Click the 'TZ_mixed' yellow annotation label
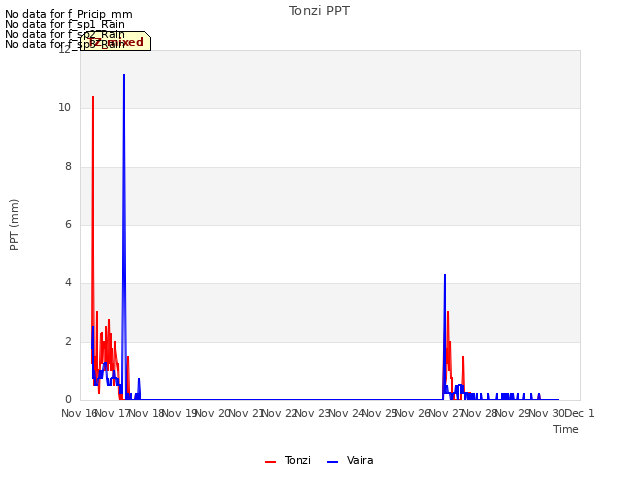This screenshot has height=480, width=640. (x=116, y=41)
